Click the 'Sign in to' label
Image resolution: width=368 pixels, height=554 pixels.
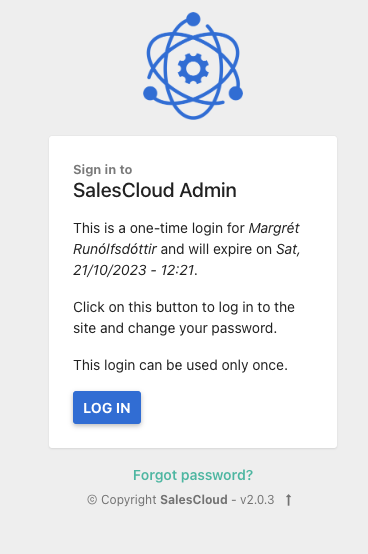pos(103,170)
